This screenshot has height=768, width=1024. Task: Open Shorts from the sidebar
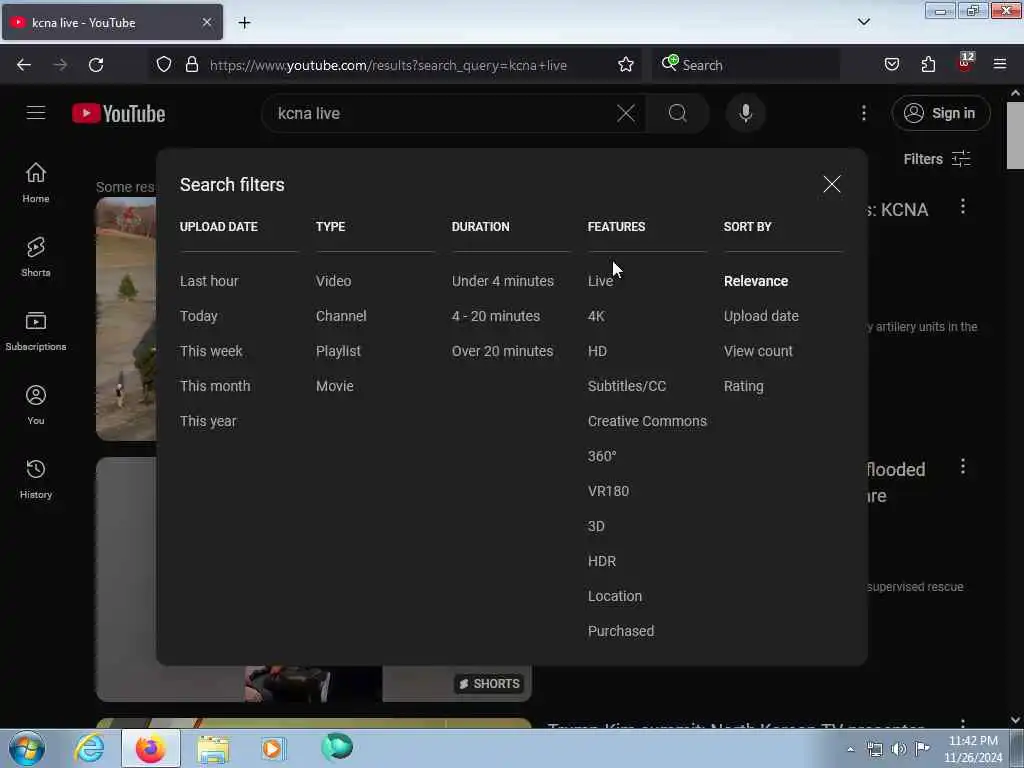coord(36,257)
